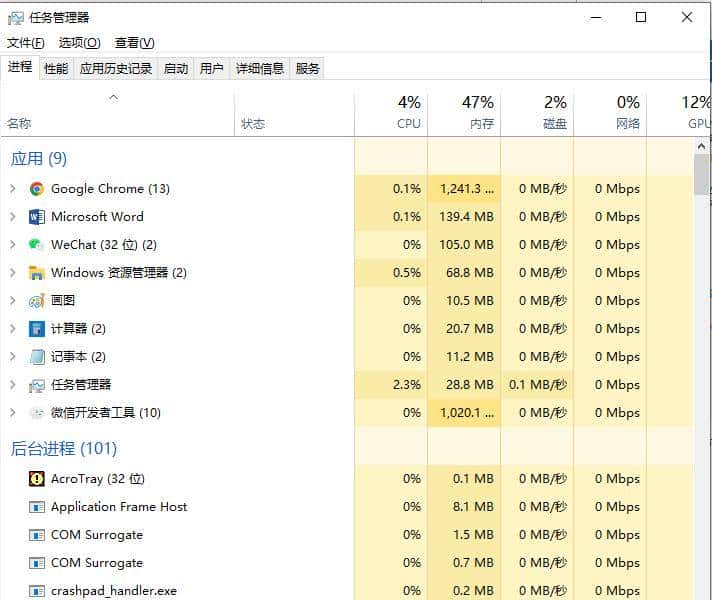This screenshot has height=600, width=712.
Task: Open the 查看(V) menu
Action: tap(134, 43)
